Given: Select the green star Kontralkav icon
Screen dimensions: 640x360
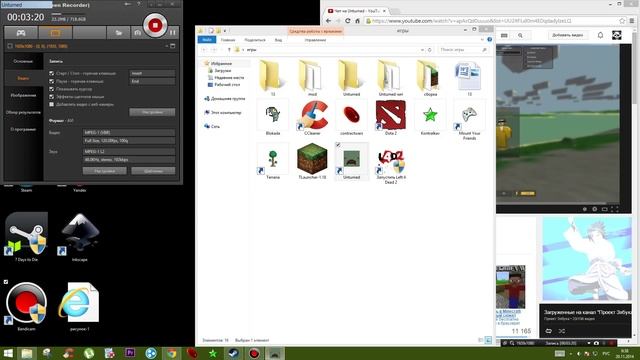Looking at the screenshot, I should pos(430,118).
